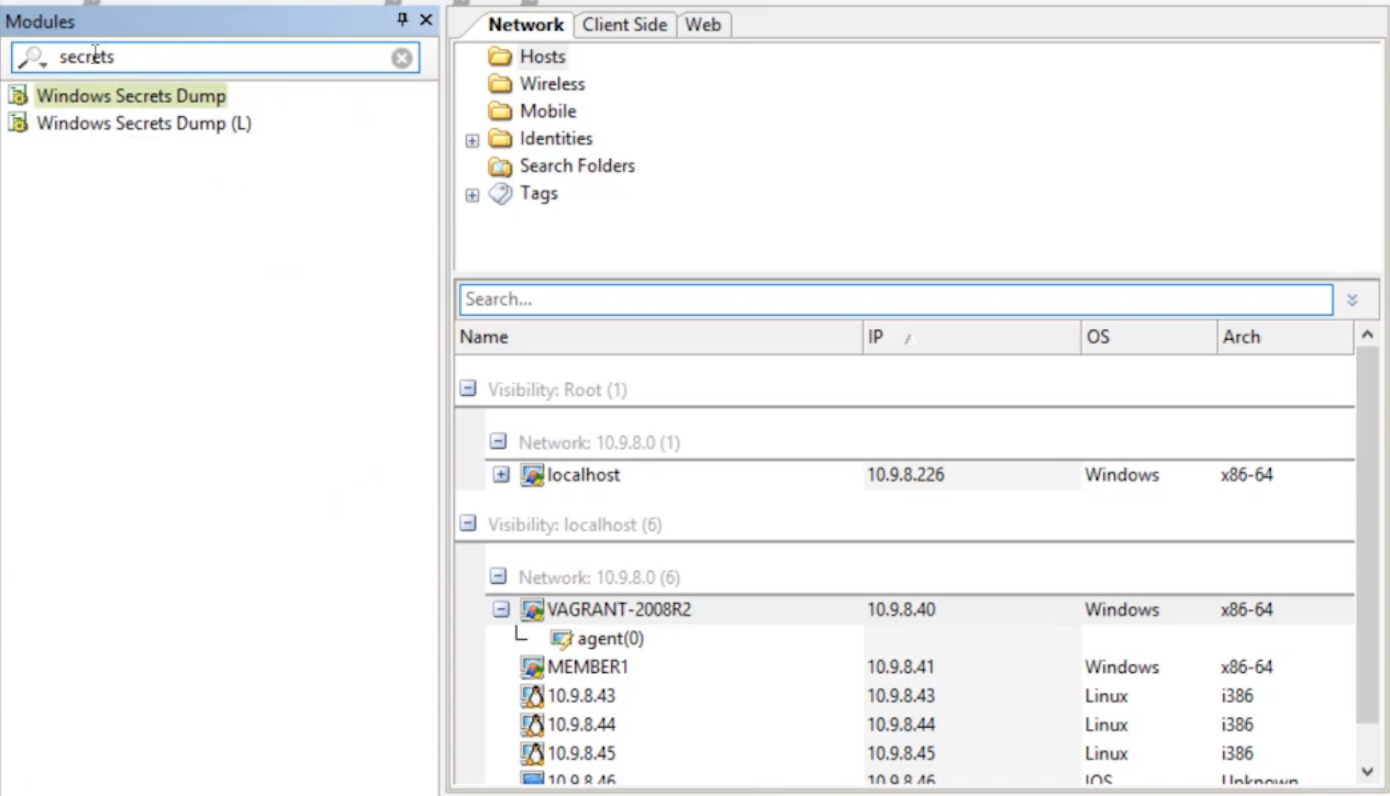Open the Mobile folder
The image size is (1390, 796).
[547, 111]
